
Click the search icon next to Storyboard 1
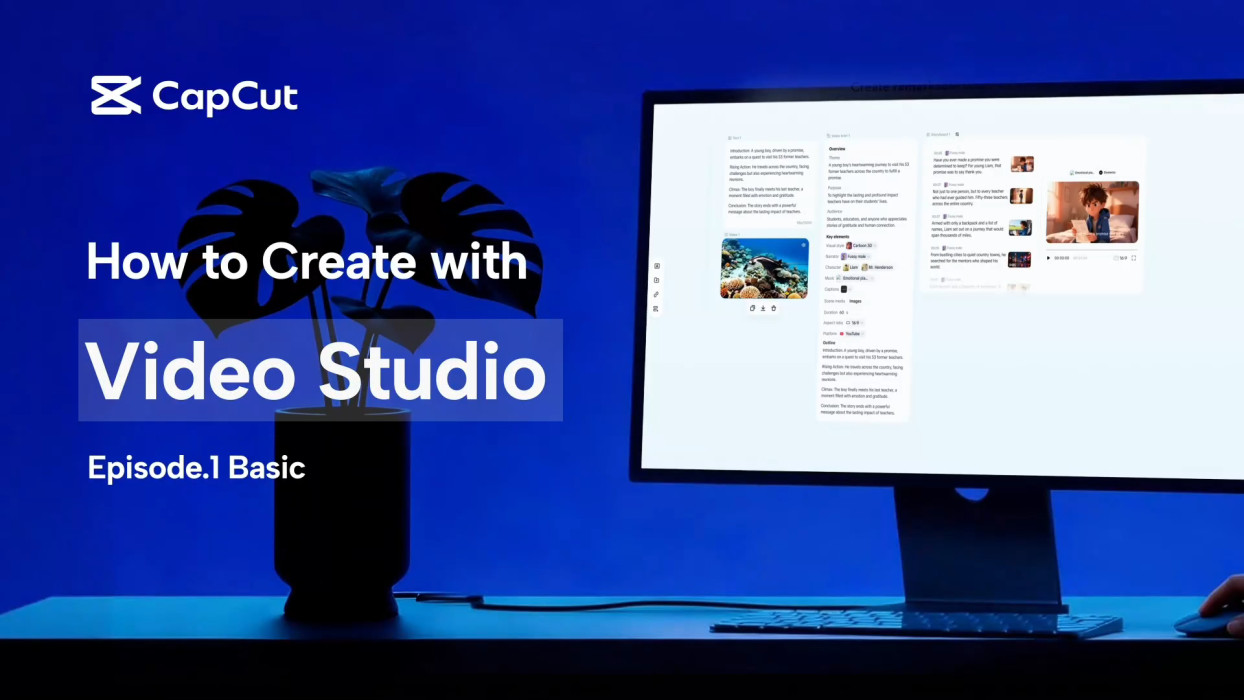click(957, 134)
